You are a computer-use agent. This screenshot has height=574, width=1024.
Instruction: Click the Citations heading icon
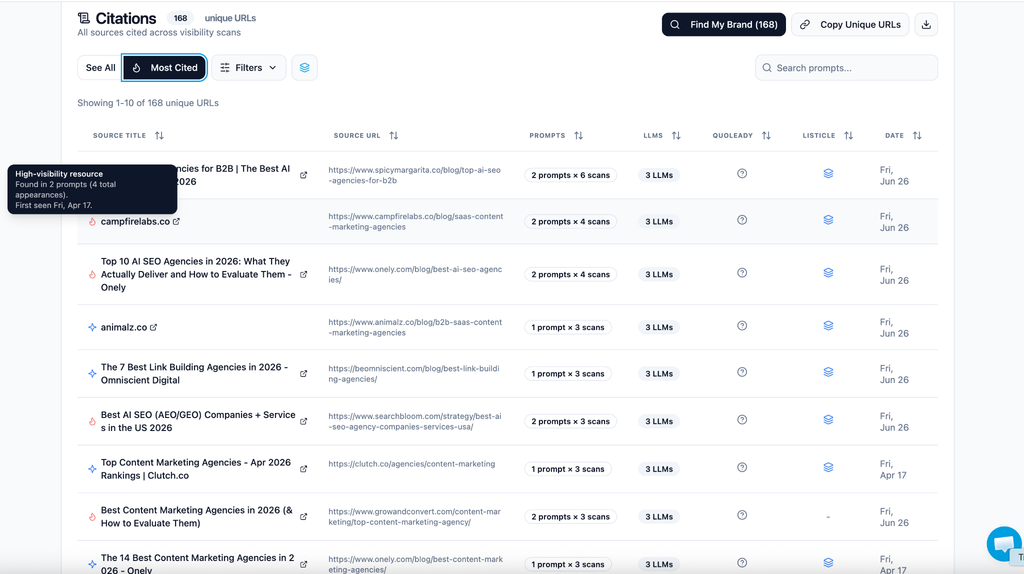[84, 18]
